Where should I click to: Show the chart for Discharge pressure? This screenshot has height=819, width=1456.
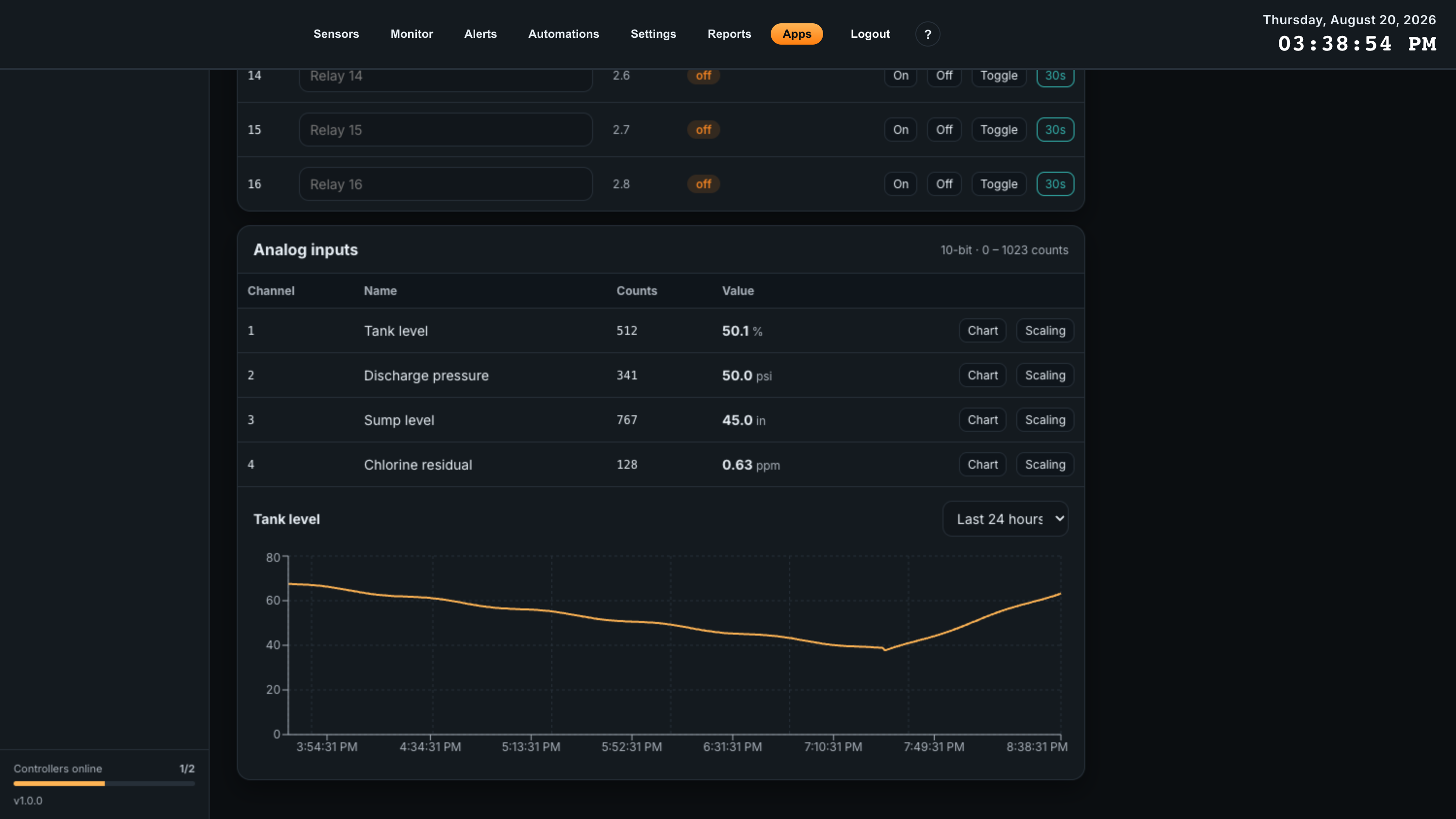[x=982, y=376]
